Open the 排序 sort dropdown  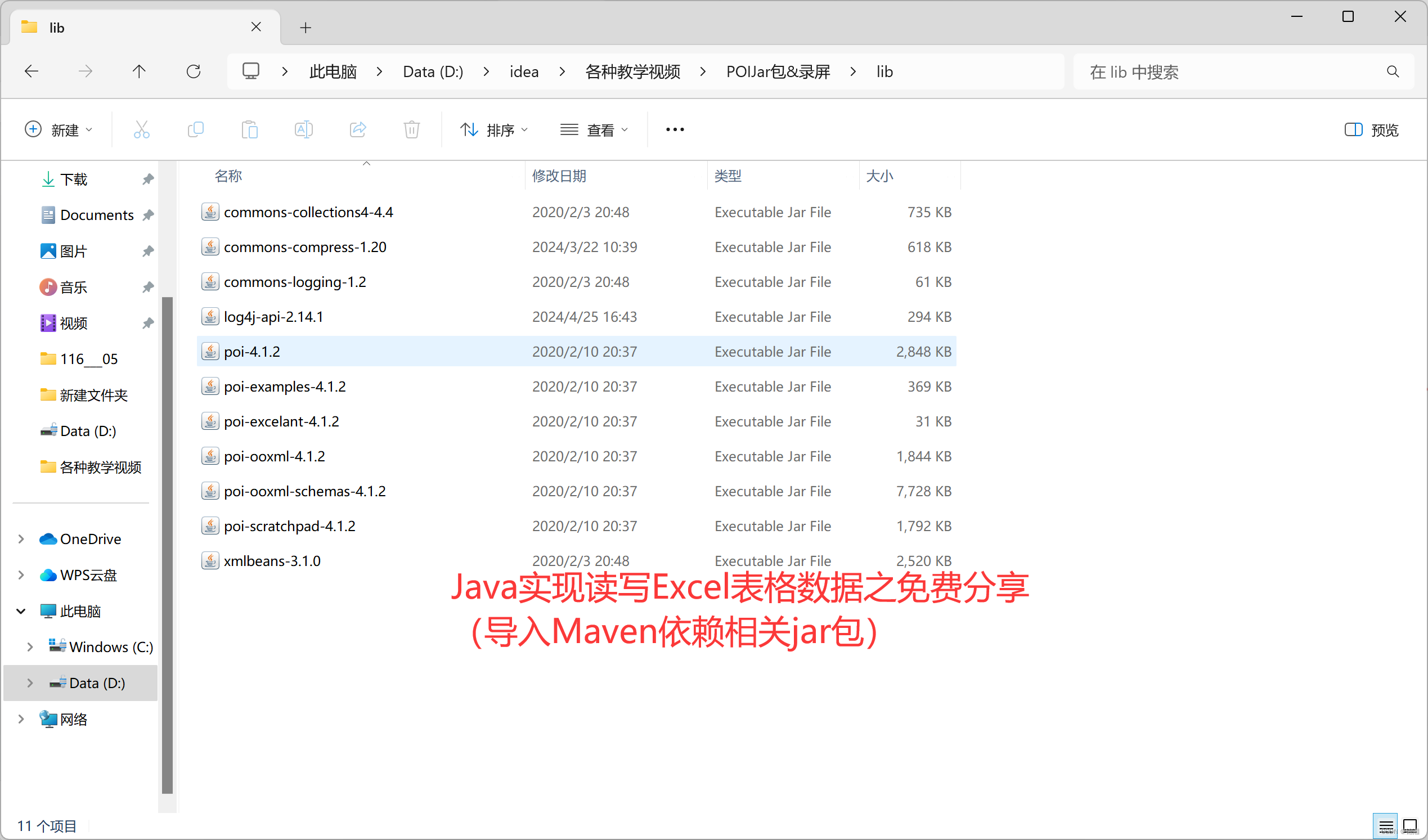pyautogui.click(x=493, y=129)
